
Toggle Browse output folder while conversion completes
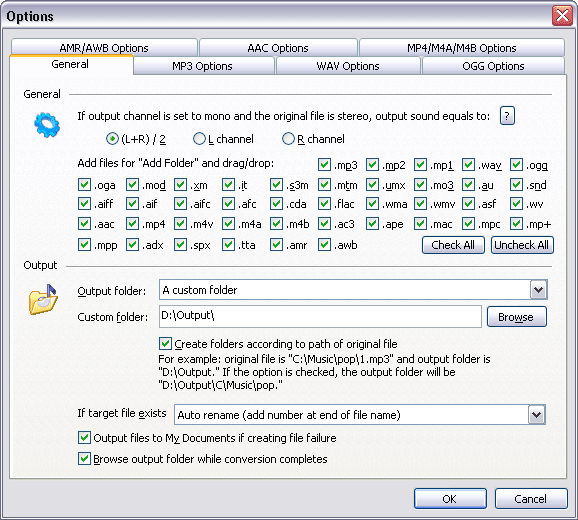click(x=84, y=458)
